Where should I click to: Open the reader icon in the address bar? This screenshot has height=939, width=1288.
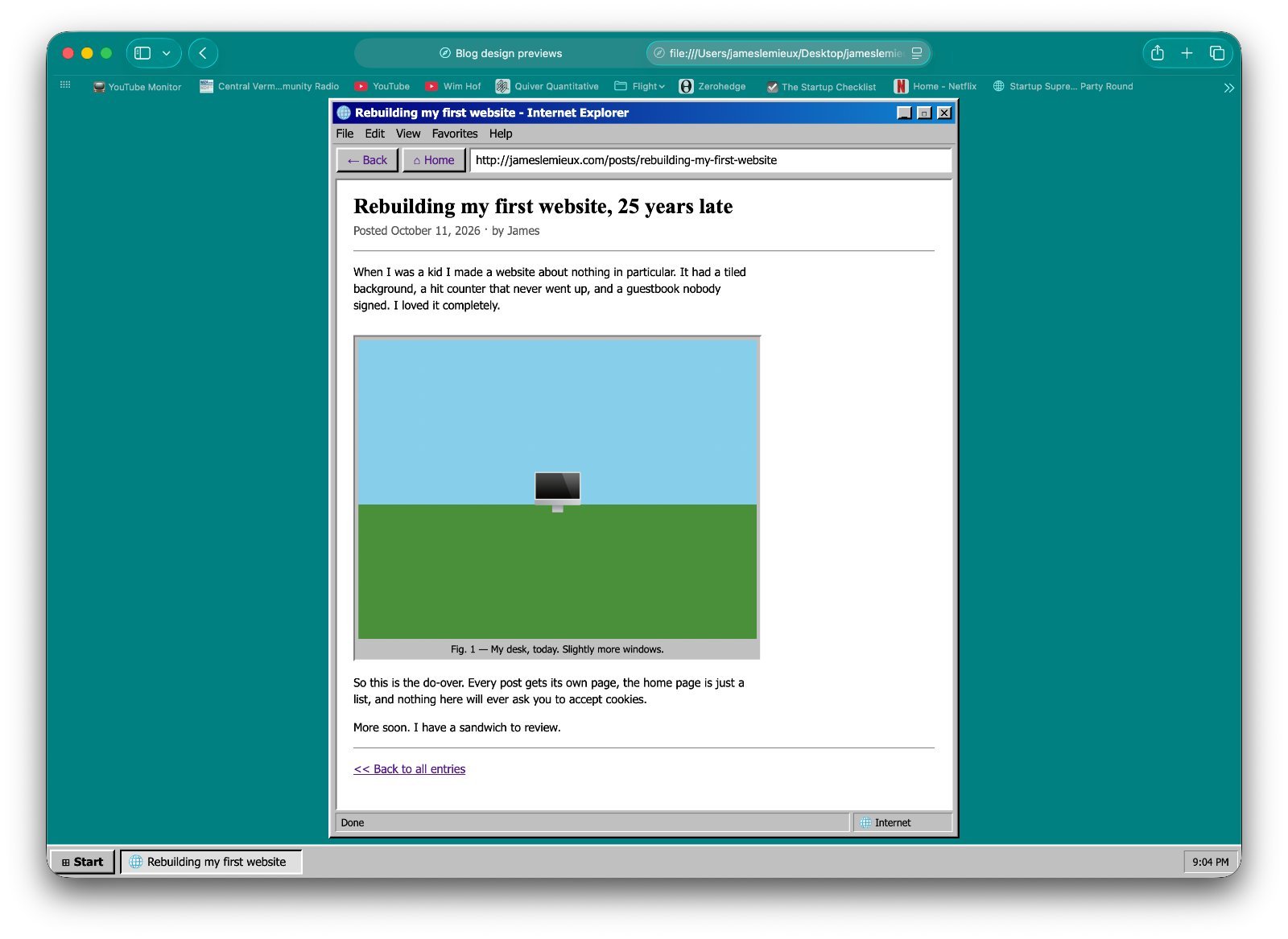click(x=916, y=53)
